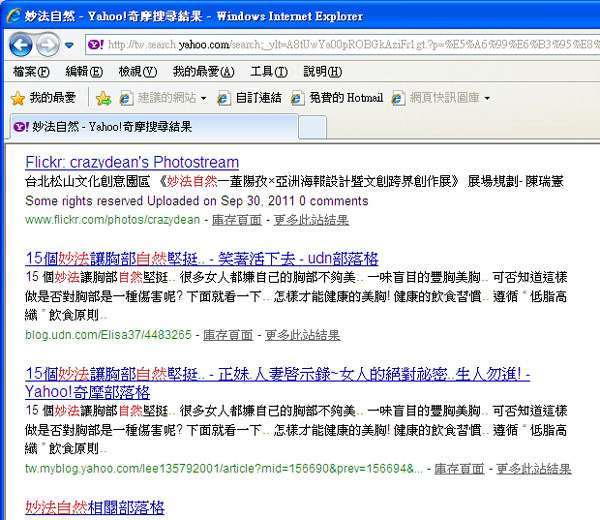Open the 我的最愛(A) menu
Image resolution: width=600 pixels, height=520 pixels.
[x=204, y=72]
